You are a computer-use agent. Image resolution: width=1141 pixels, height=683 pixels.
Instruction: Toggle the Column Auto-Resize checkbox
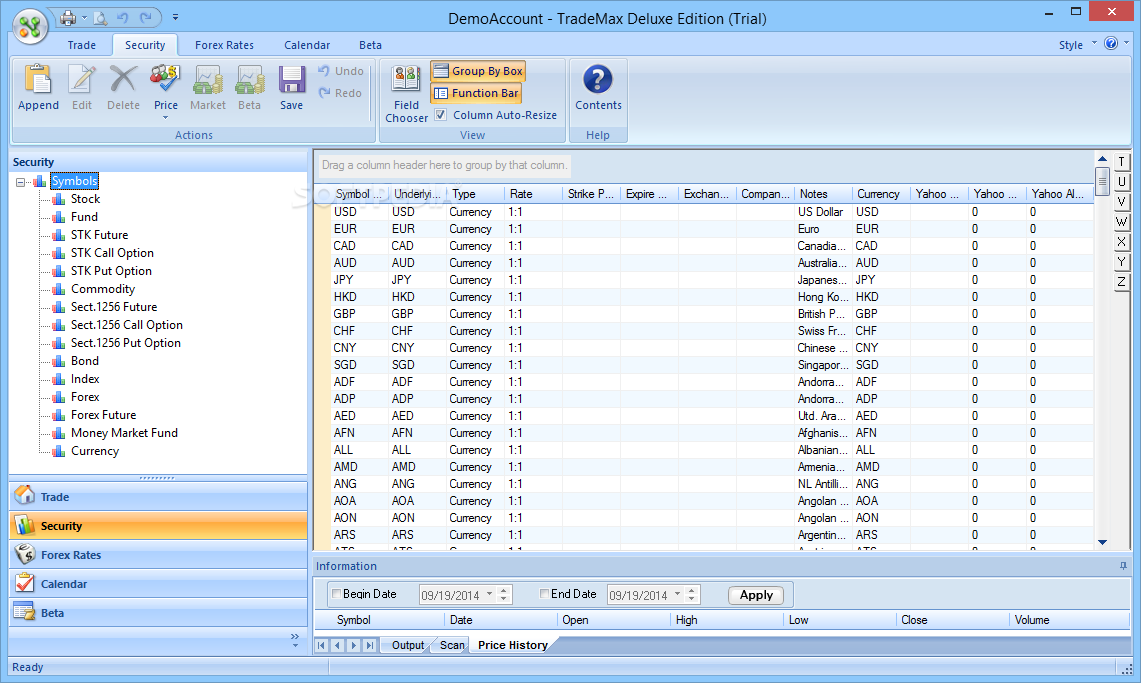point(440,115)
